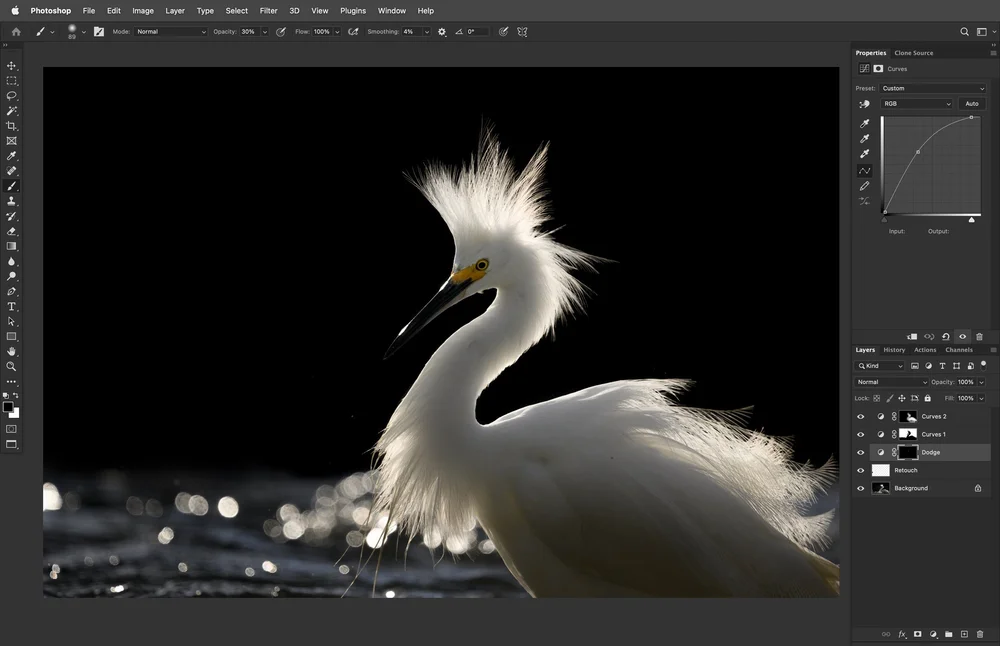
Task: Open the Filter menu
Action: coord(268,11)
